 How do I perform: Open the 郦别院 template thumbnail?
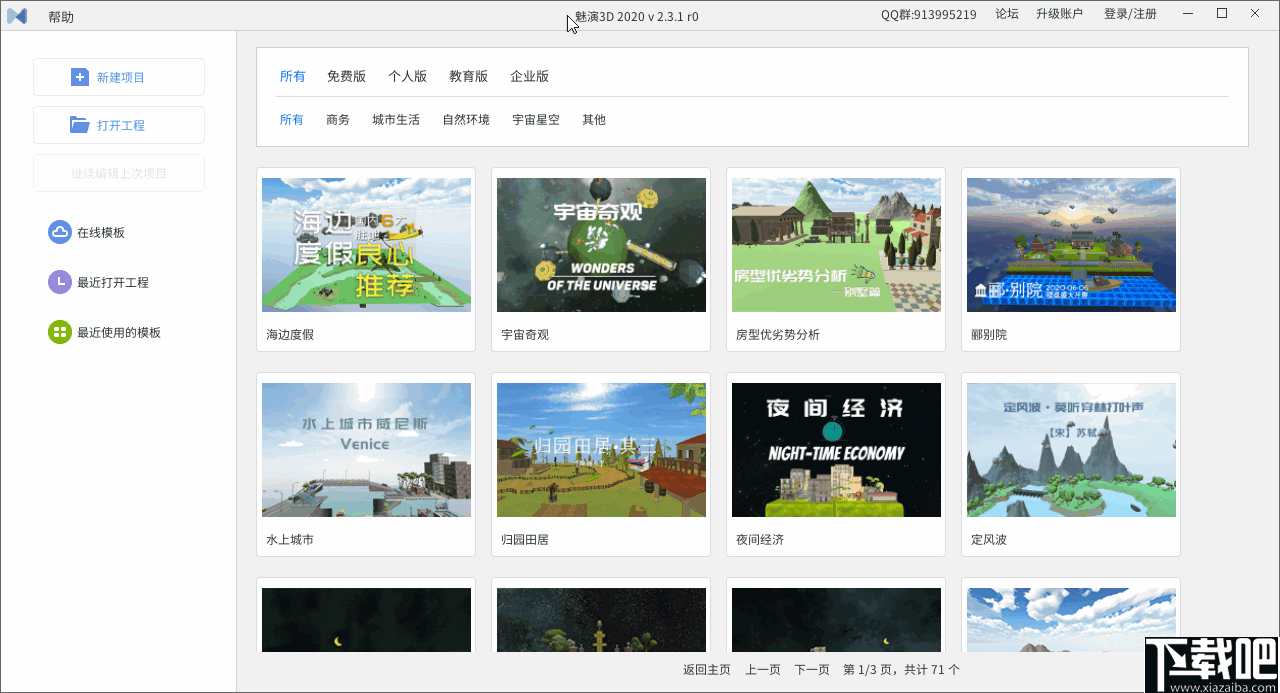pos(1071,245)
